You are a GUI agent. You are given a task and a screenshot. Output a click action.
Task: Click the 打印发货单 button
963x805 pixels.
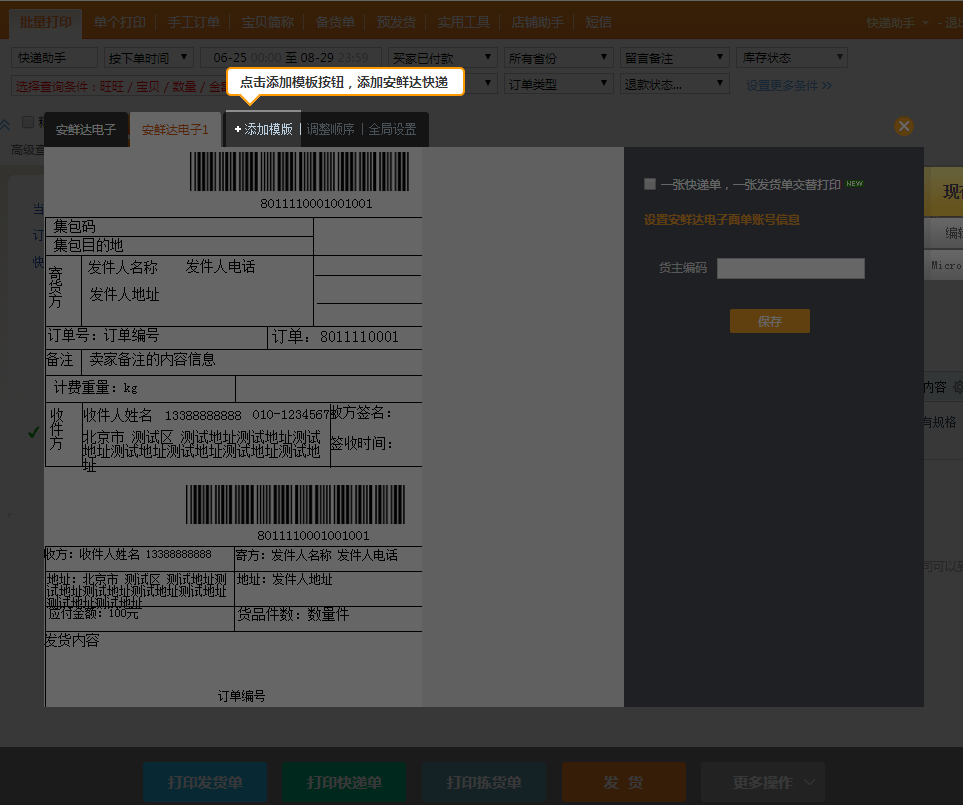(205, 782)
